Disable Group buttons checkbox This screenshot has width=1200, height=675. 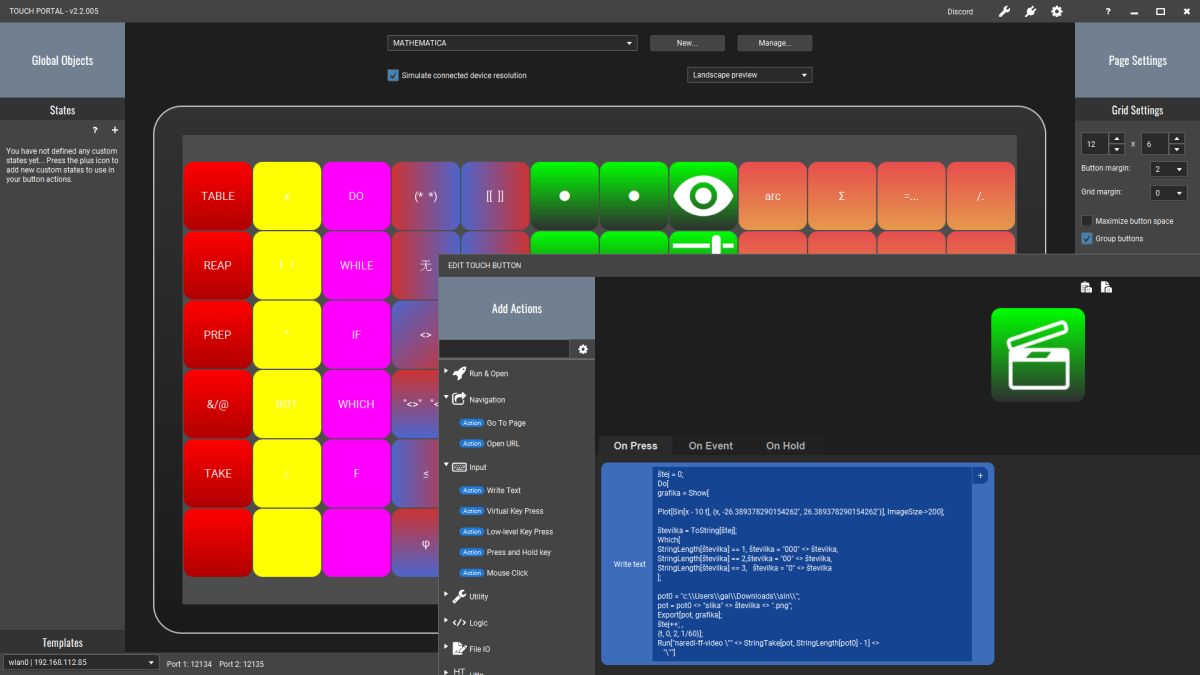[x=1087, y=239]
